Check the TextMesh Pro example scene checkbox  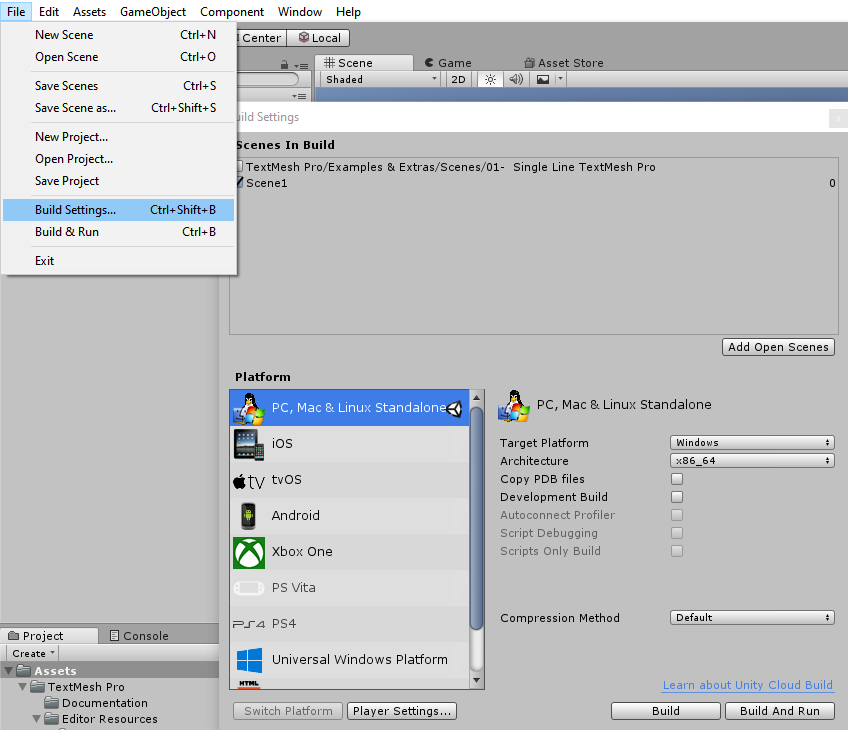[x=239, y=167]
